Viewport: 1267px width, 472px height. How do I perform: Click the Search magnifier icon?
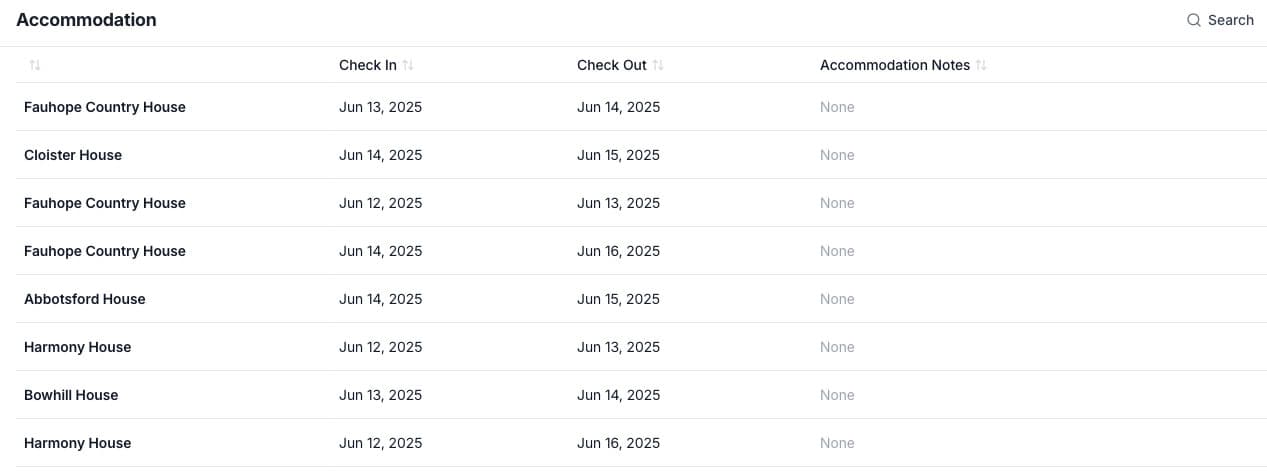click(1193, 20)
